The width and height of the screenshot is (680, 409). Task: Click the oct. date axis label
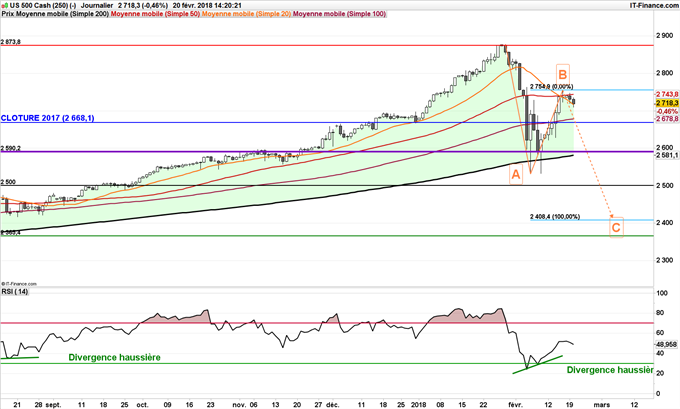tap(142, 404)
